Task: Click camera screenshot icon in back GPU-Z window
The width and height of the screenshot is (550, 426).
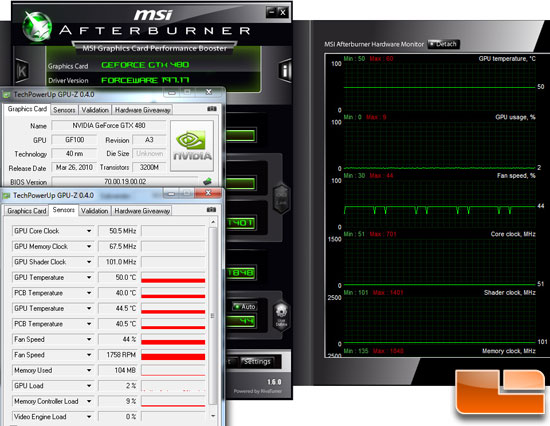Action: point(212,109)
